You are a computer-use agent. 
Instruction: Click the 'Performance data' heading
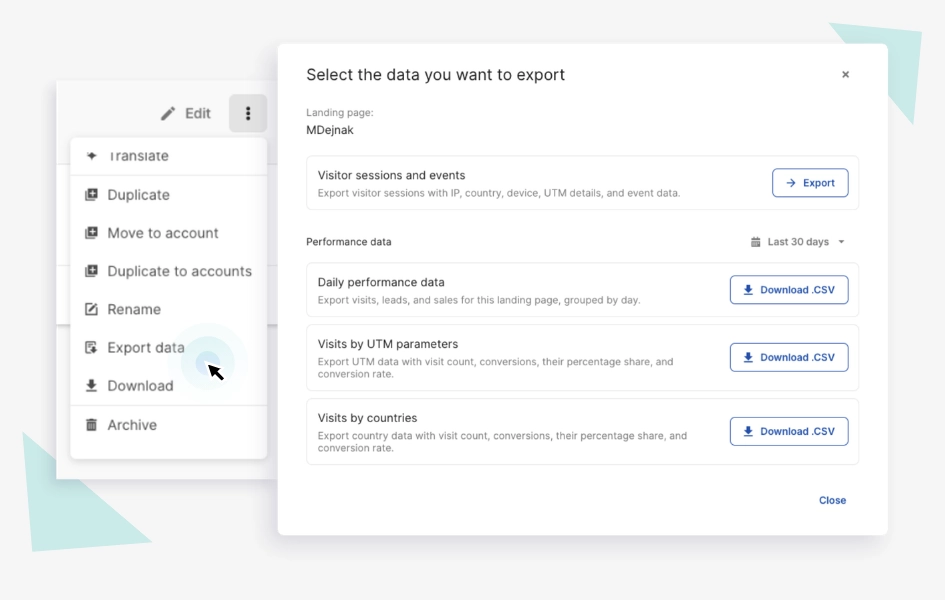tap(348, 242)
